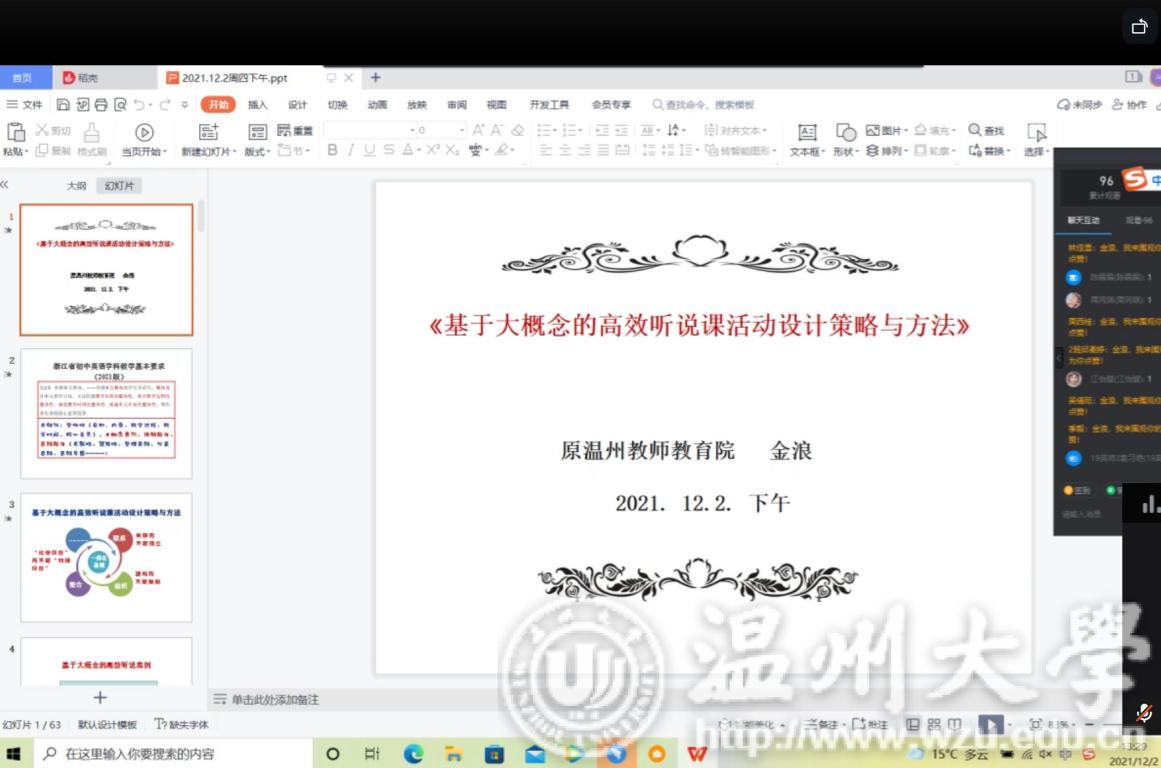Click the notes area to add notes
Screen dimensions: 1161x768
[x=275, y=699]
